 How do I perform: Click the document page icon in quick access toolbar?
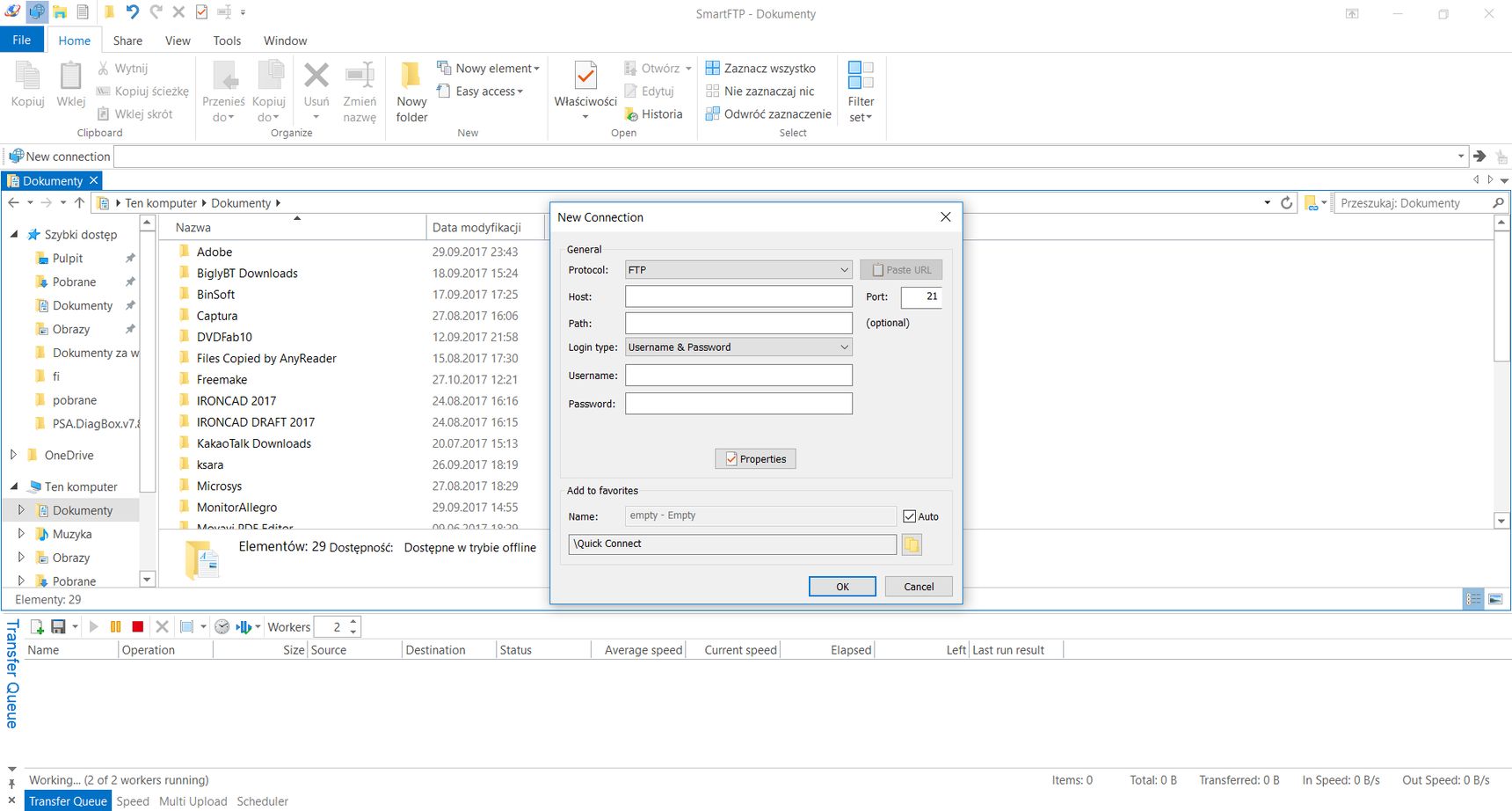click(83, 12)
